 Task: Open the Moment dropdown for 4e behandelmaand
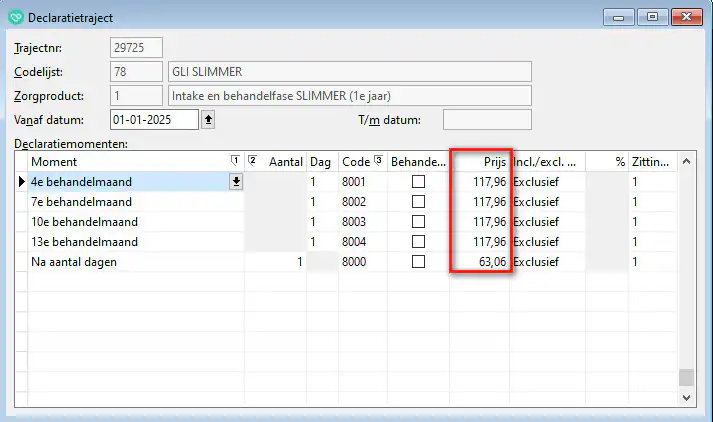(236, 182)
